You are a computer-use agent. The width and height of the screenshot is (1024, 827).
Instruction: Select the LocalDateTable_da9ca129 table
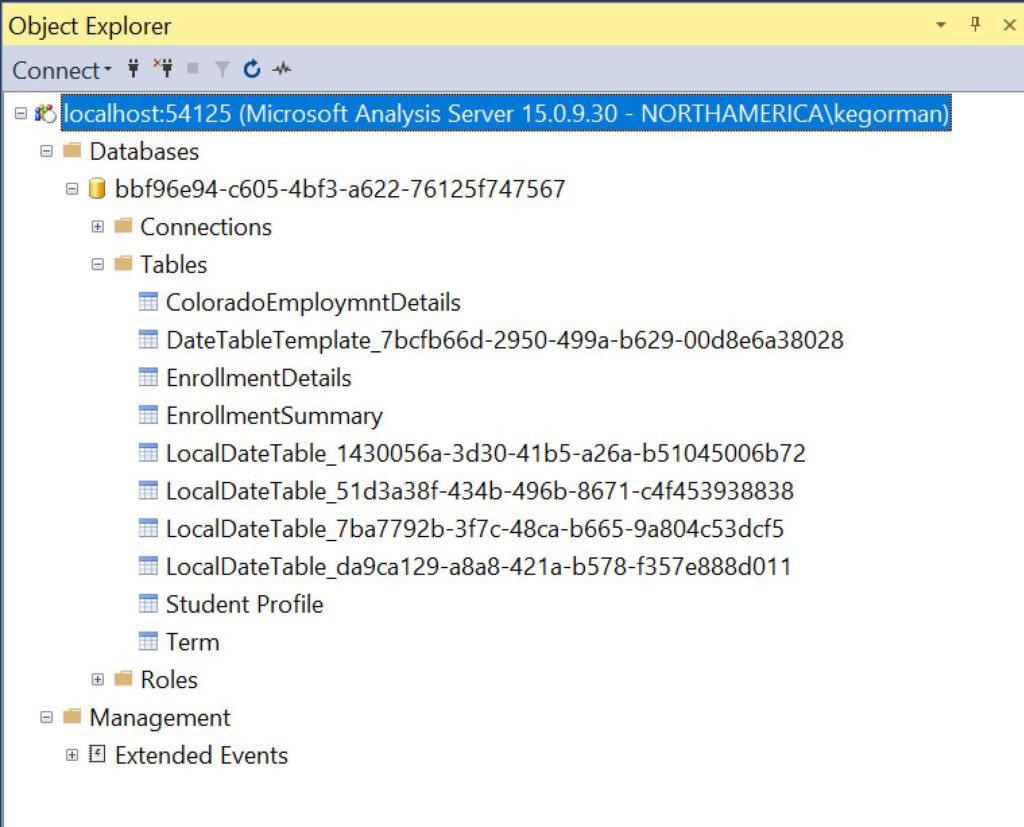pyautogui.click(x=479, y=566)
